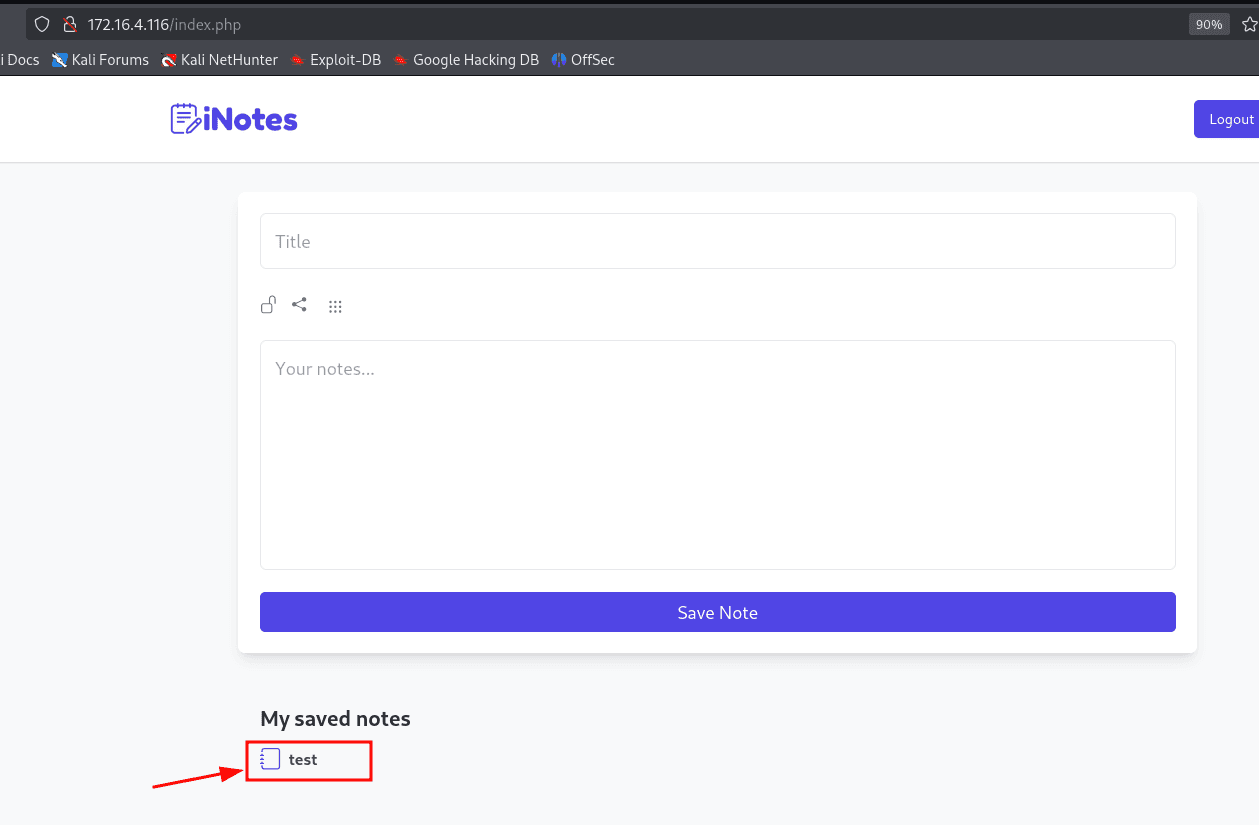Screen dimensions: 1259x825
Task: Open the saved note named test
Action: pyautogui.click(x=302, y=760)
